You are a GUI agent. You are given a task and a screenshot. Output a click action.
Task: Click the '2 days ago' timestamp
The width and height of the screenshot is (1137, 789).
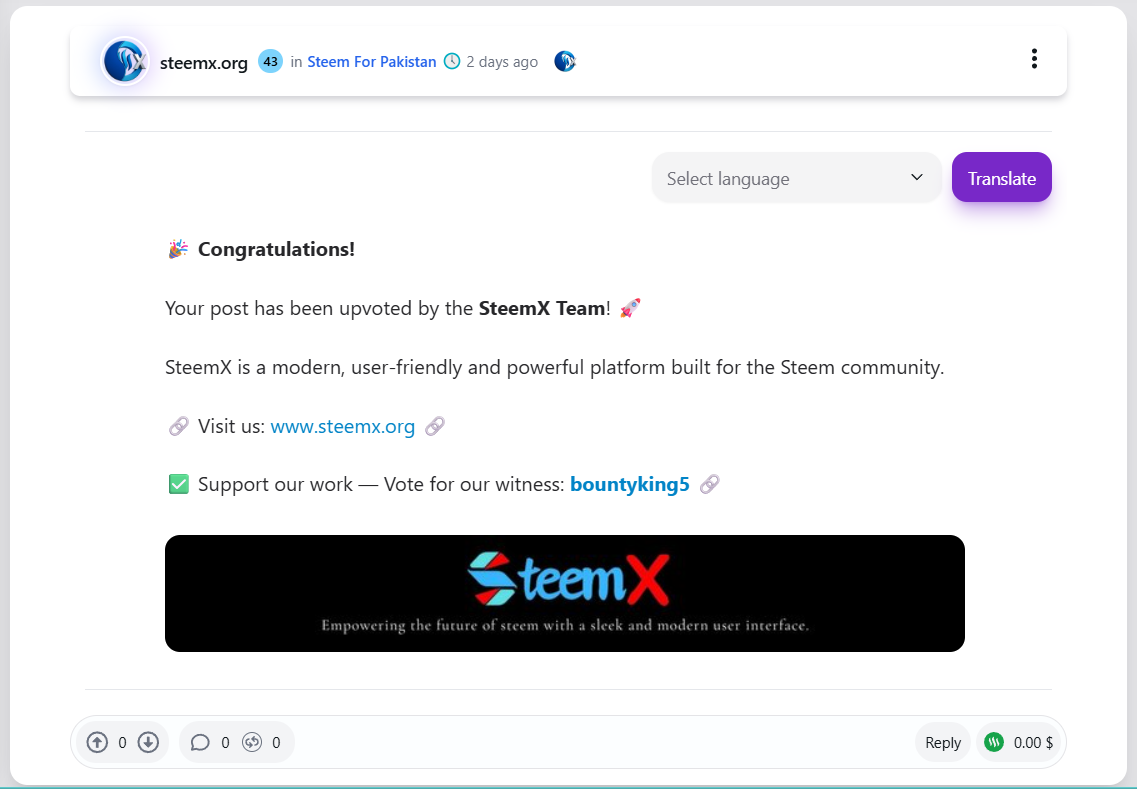(x=502, y=62)
